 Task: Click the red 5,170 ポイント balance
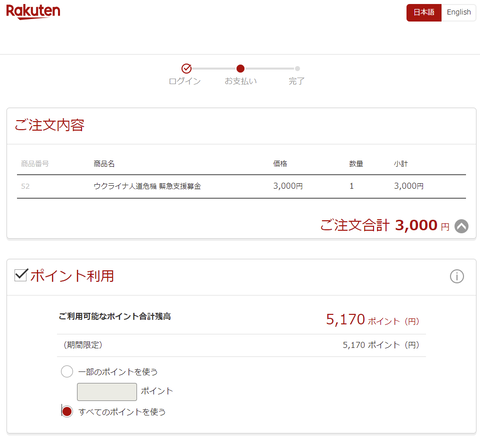(x=372, y=319)
